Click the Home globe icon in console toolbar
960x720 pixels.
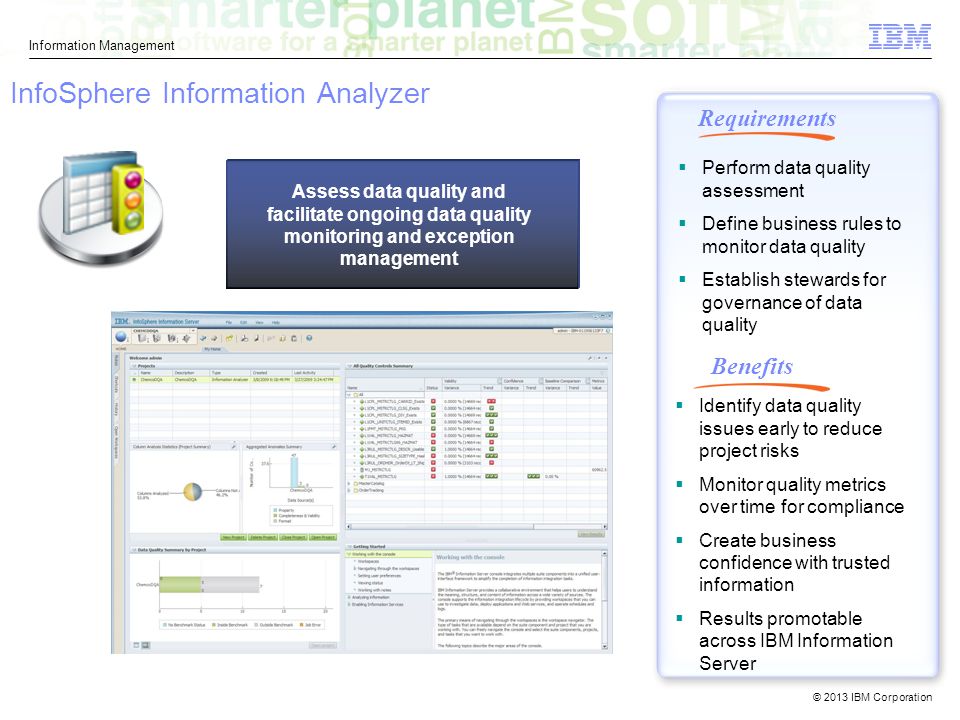pyautogui.click(x=121, y=337)
